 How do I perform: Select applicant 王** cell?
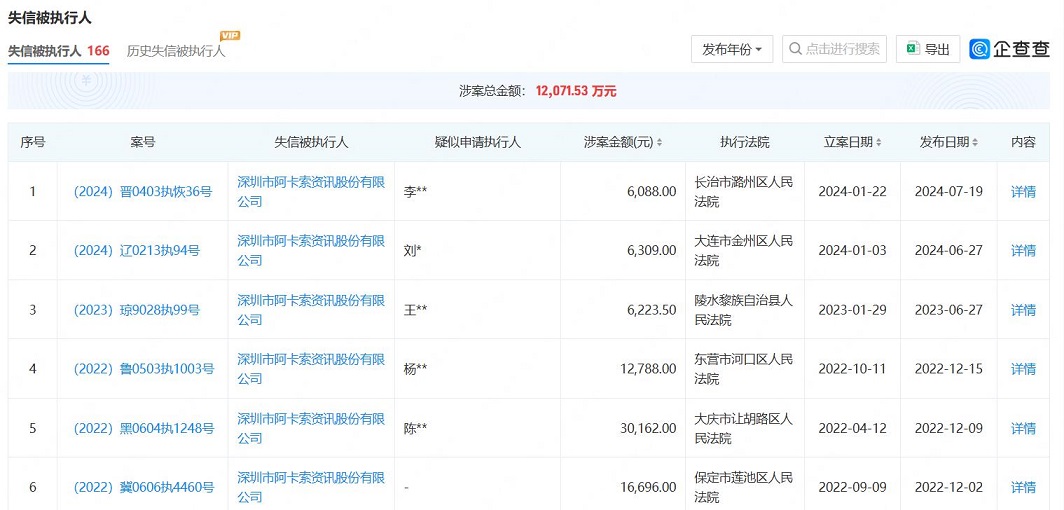click(477, 310)
